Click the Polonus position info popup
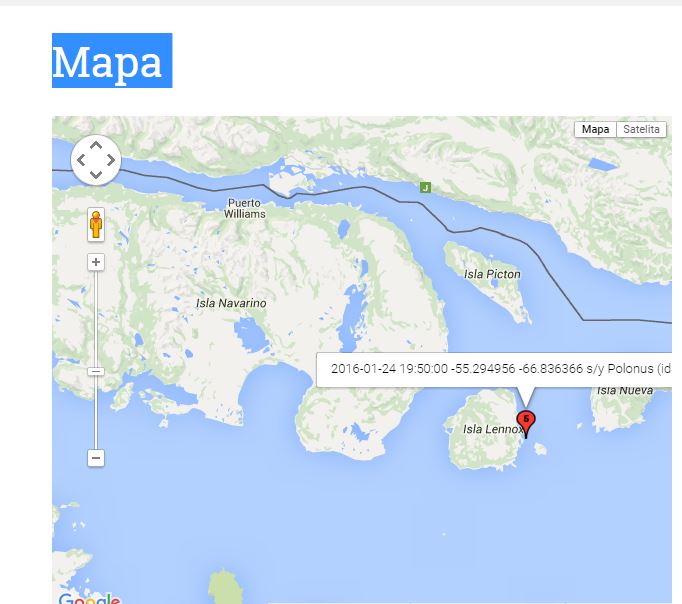 coord(494,369)
